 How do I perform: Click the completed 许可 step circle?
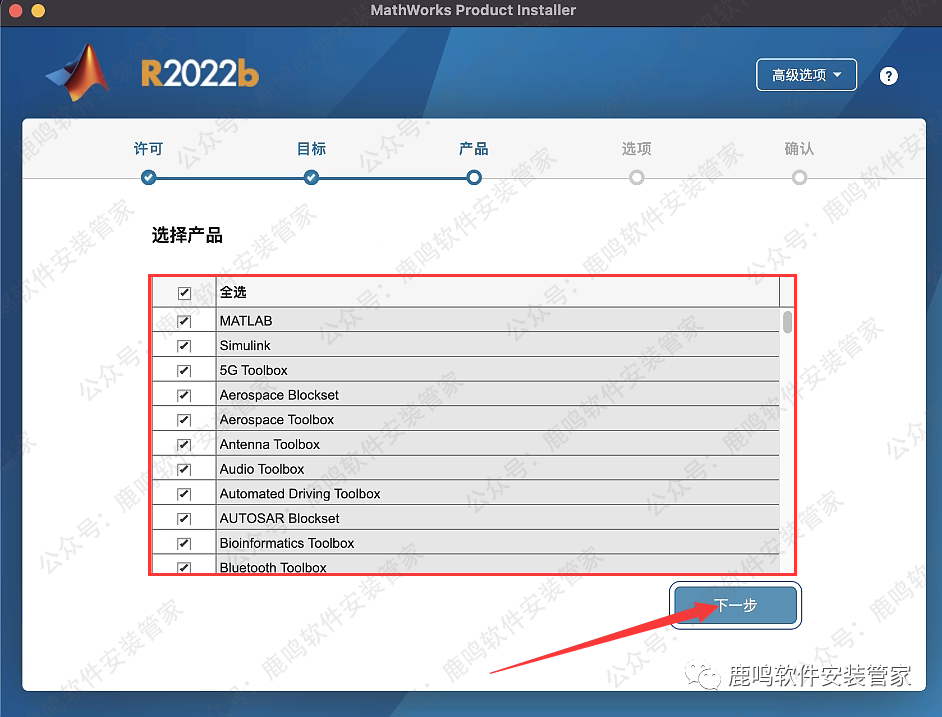(149, 178)
